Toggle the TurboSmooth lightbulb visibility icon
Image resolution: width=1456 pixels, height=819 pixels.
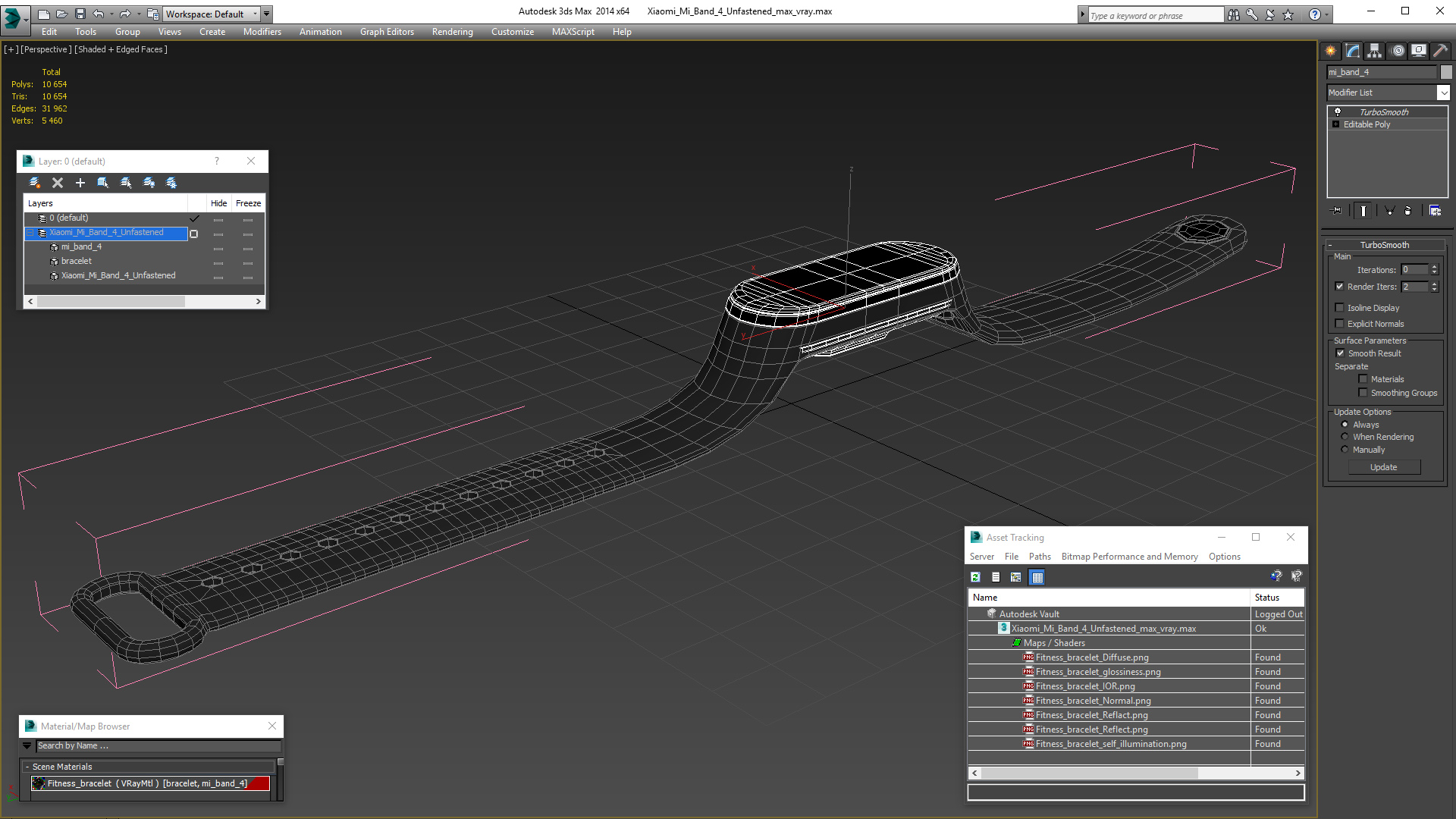tap(1338, 111)
